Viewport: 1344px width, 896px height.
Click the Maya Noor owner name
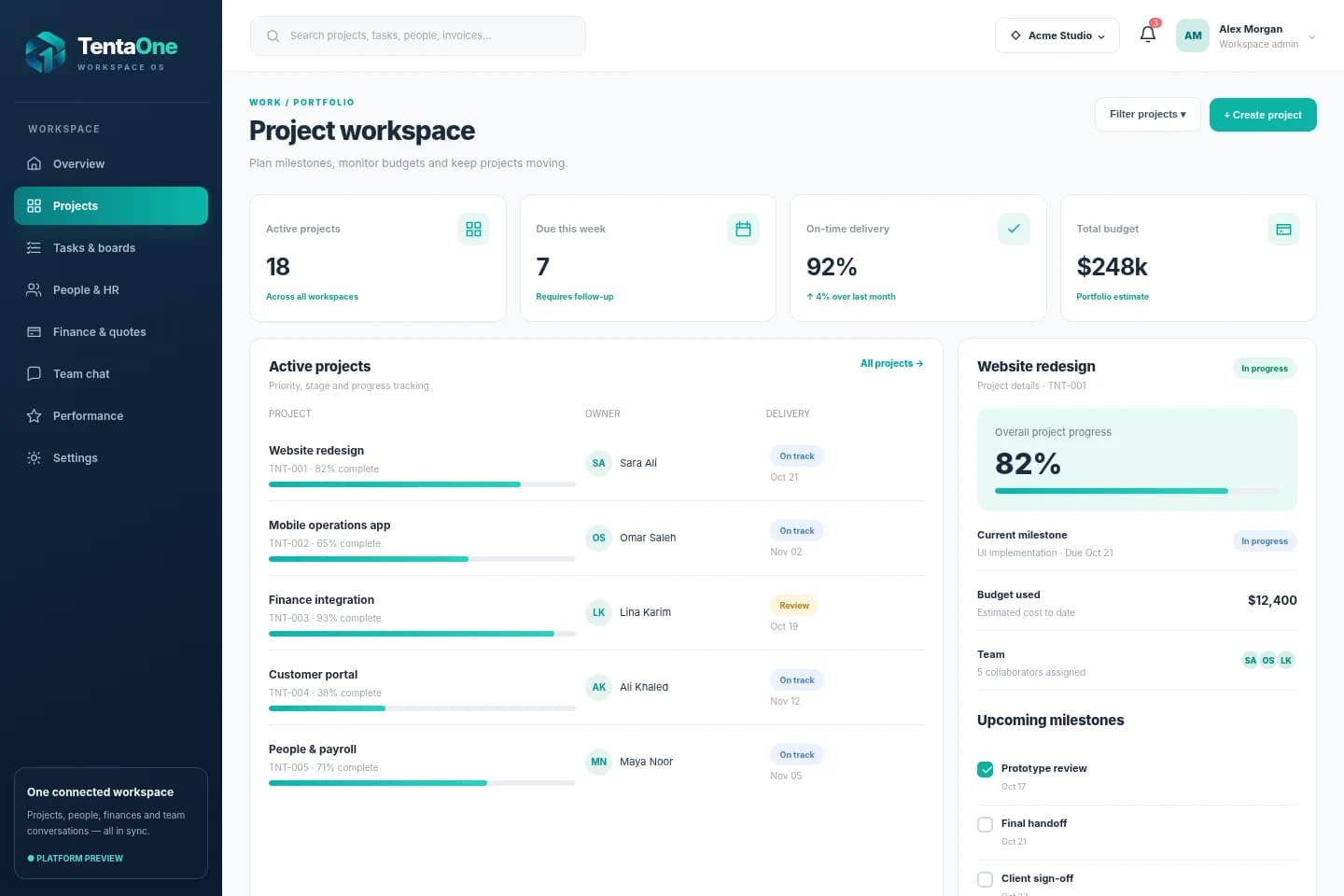[646, 762]
